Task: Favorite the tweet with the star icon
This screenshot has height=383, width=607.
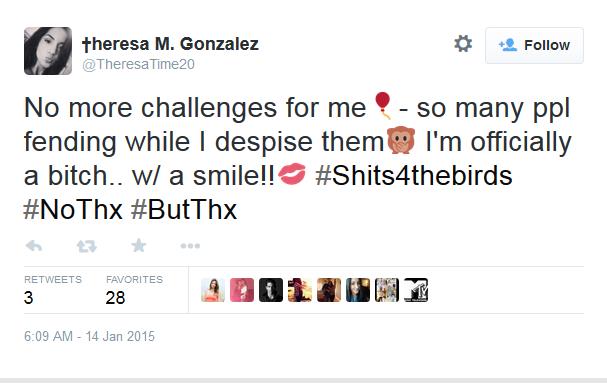Action: click(139, 246)
